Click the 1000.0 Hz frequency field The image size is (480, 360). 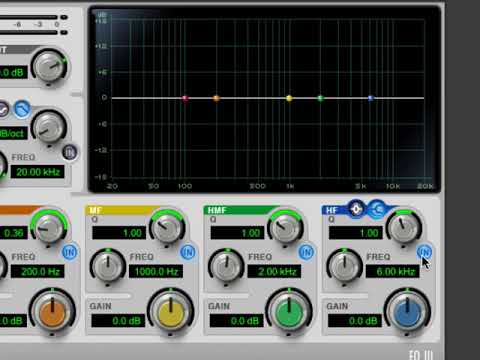pyautogui.click(x=156, y=272)
